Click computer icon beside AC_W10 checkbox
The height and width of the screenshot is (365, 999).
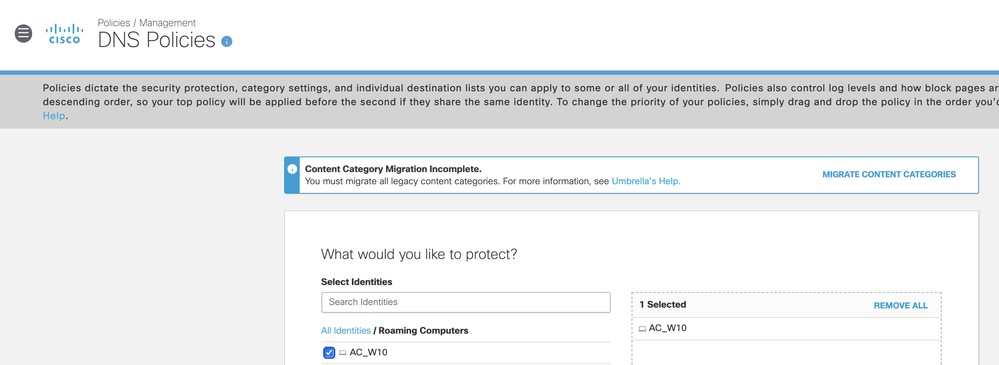pos(343,352)
